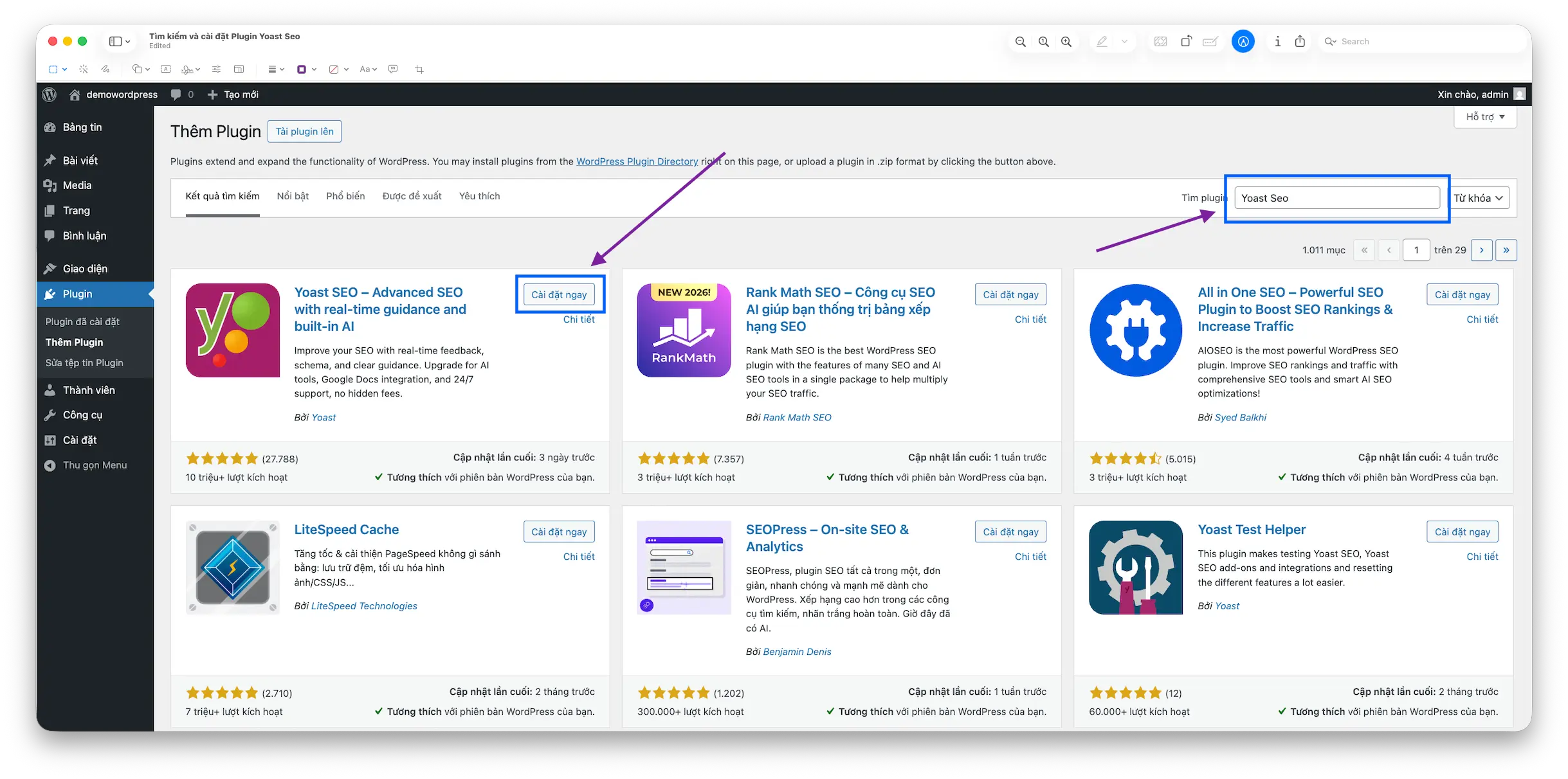Pick the Sketch pen tool
Screen dimensions: 1568x779
(105, 69)
